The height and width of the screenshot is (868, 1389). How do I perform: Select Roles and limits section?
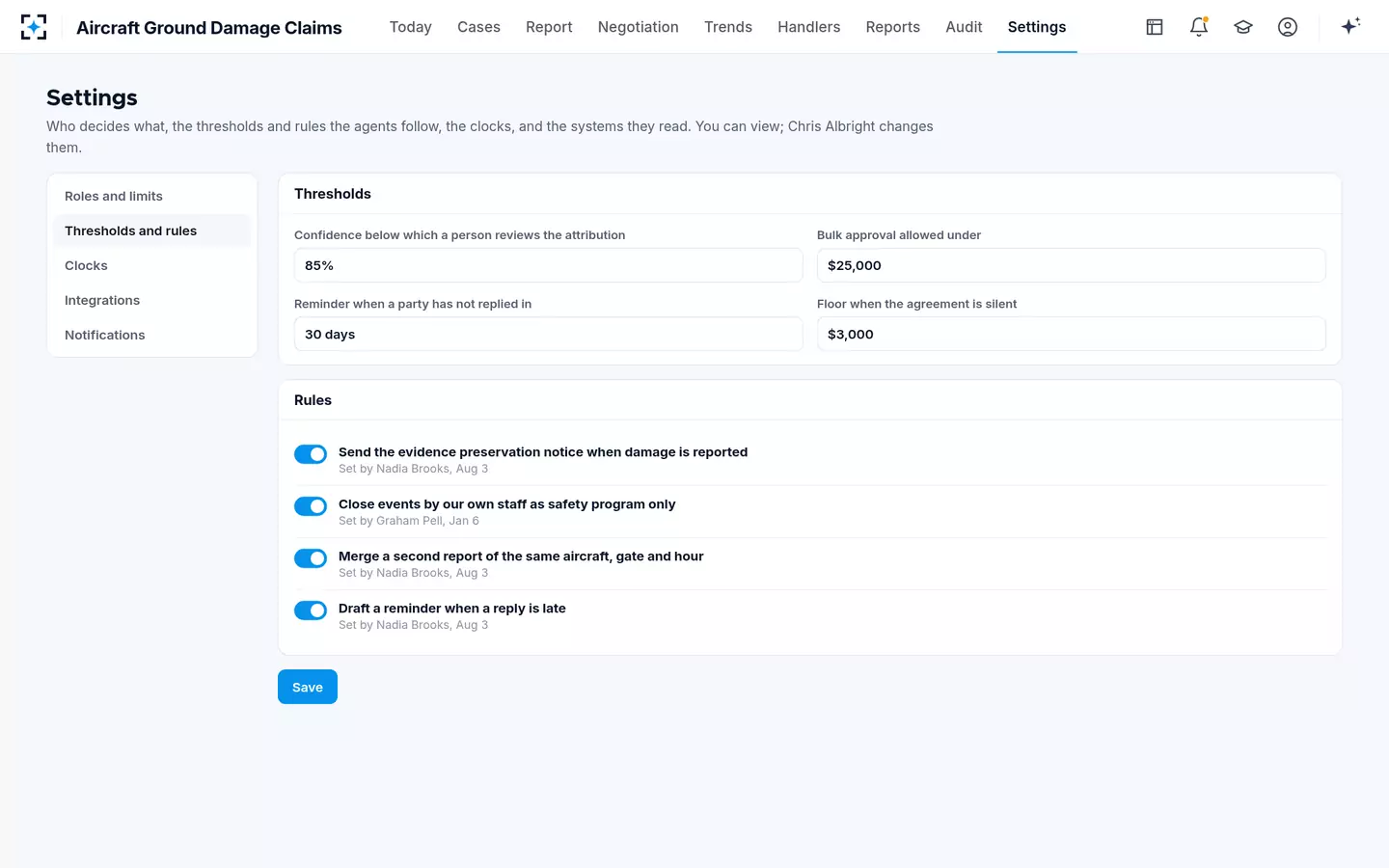pyautogui.click(x=152, y=196)
